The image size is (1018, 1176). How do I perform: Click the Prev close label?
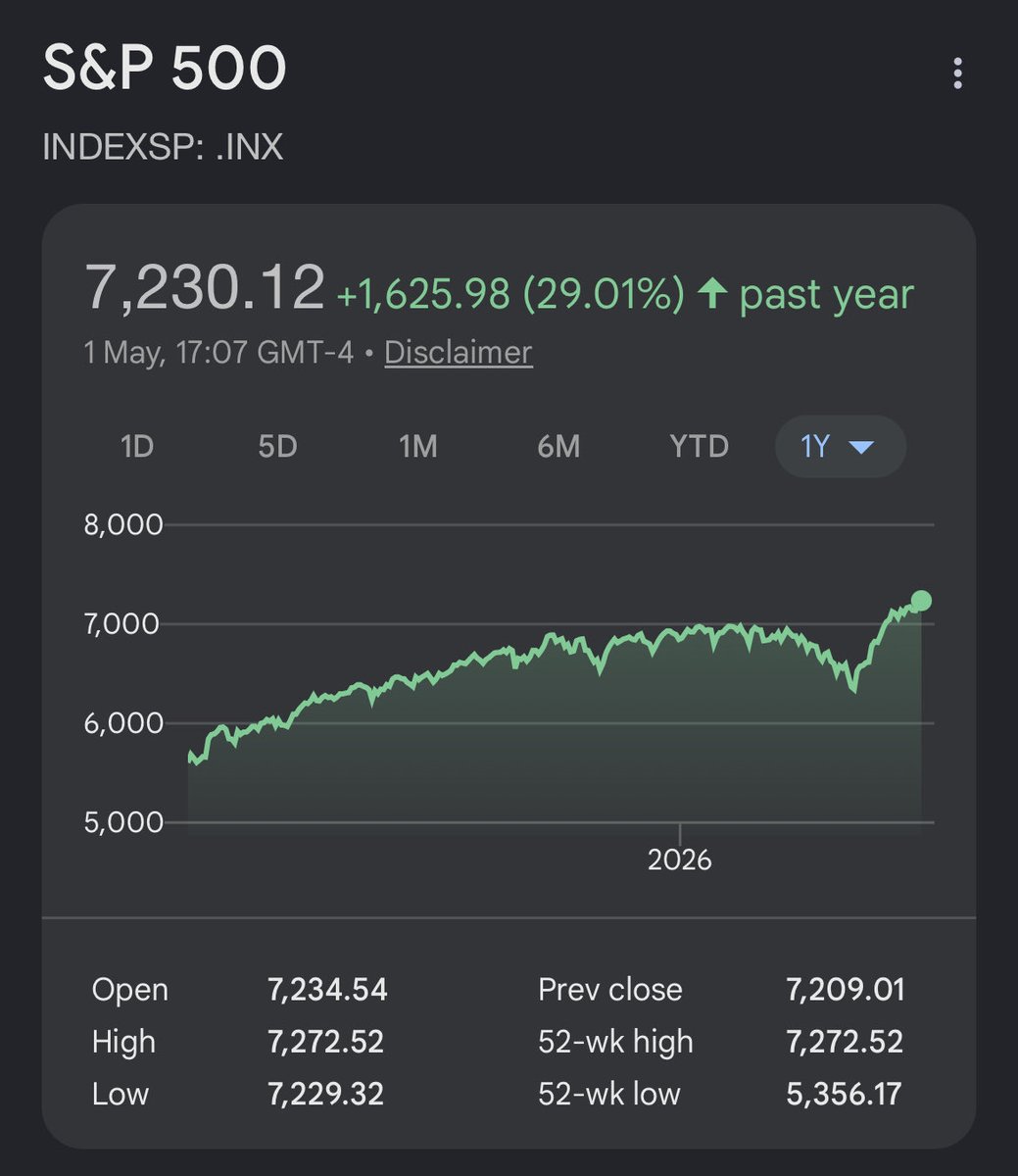coord(609,990)
